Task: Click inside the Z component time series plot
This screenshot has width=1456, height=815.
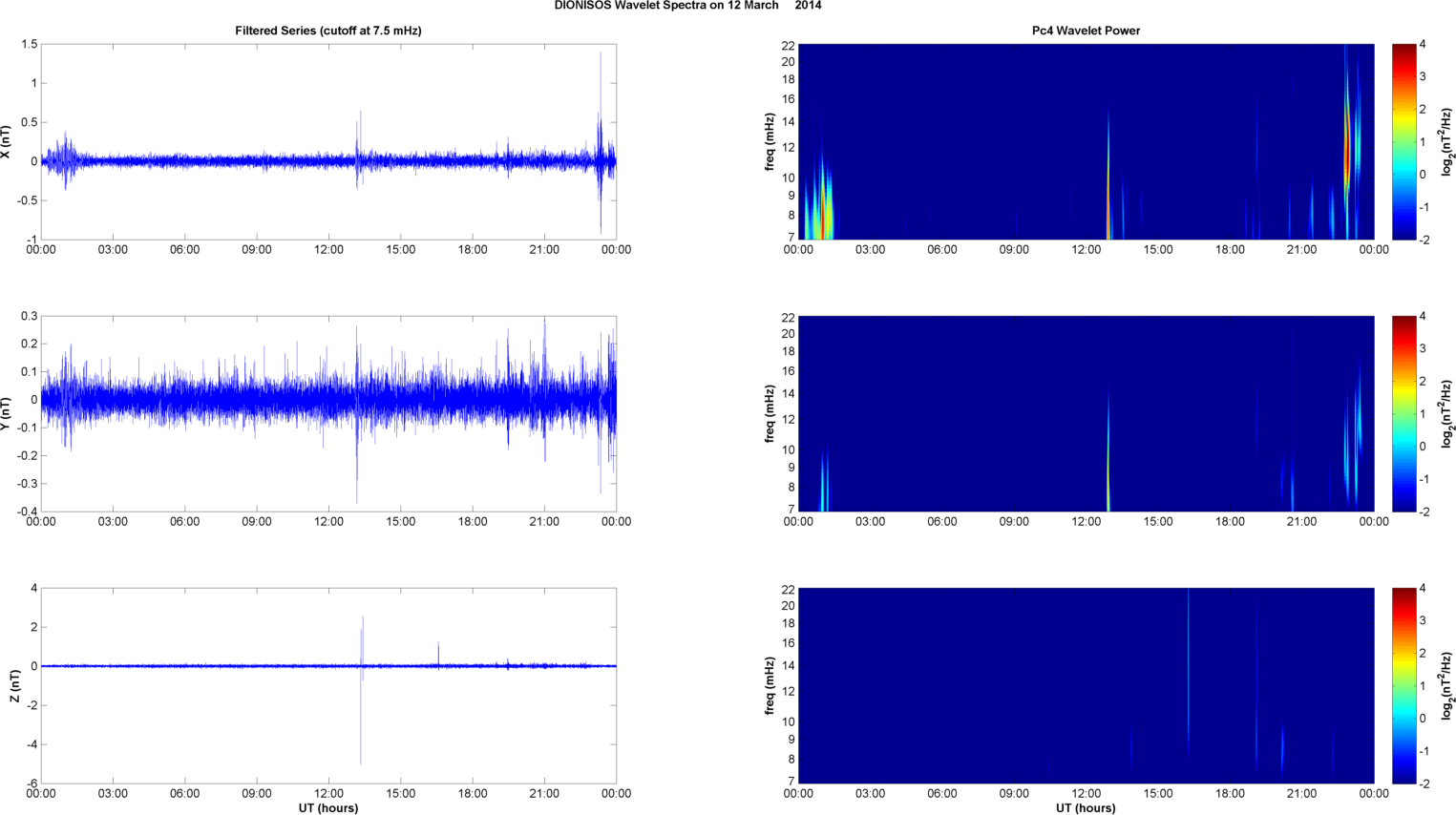Action: coord(328,685)
